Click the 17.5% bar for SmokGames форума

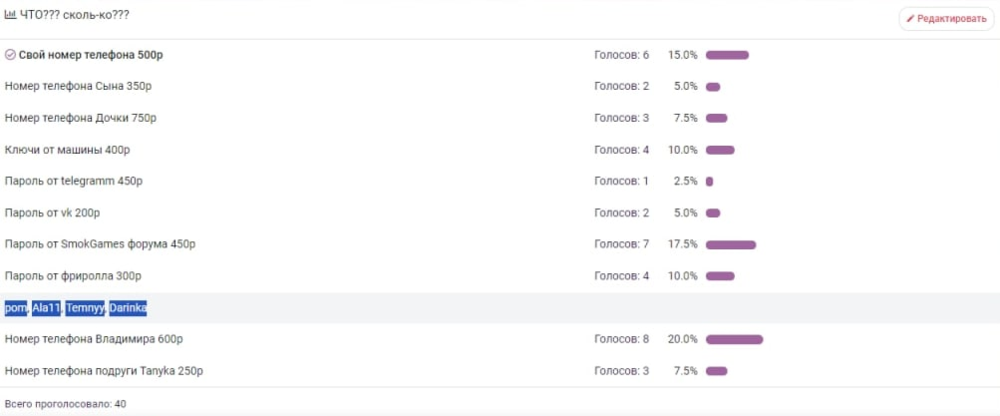[731, 244]
